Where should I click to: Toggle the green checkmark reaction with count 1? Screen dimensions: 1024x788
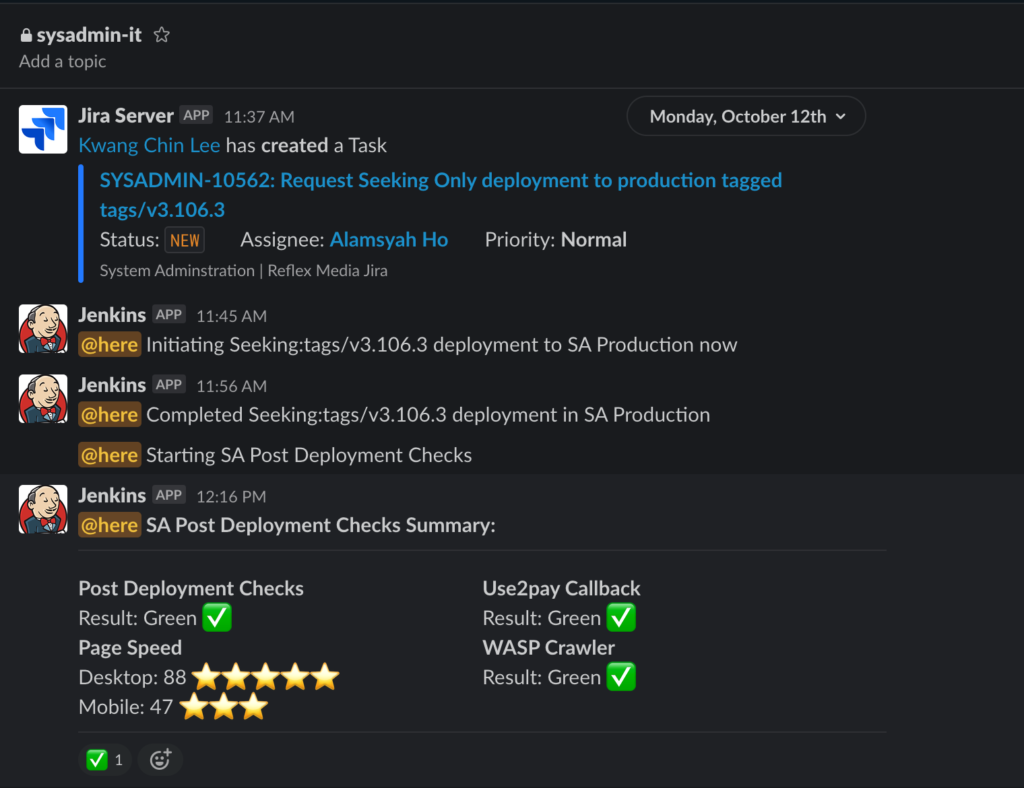click(x=105, y=760)
